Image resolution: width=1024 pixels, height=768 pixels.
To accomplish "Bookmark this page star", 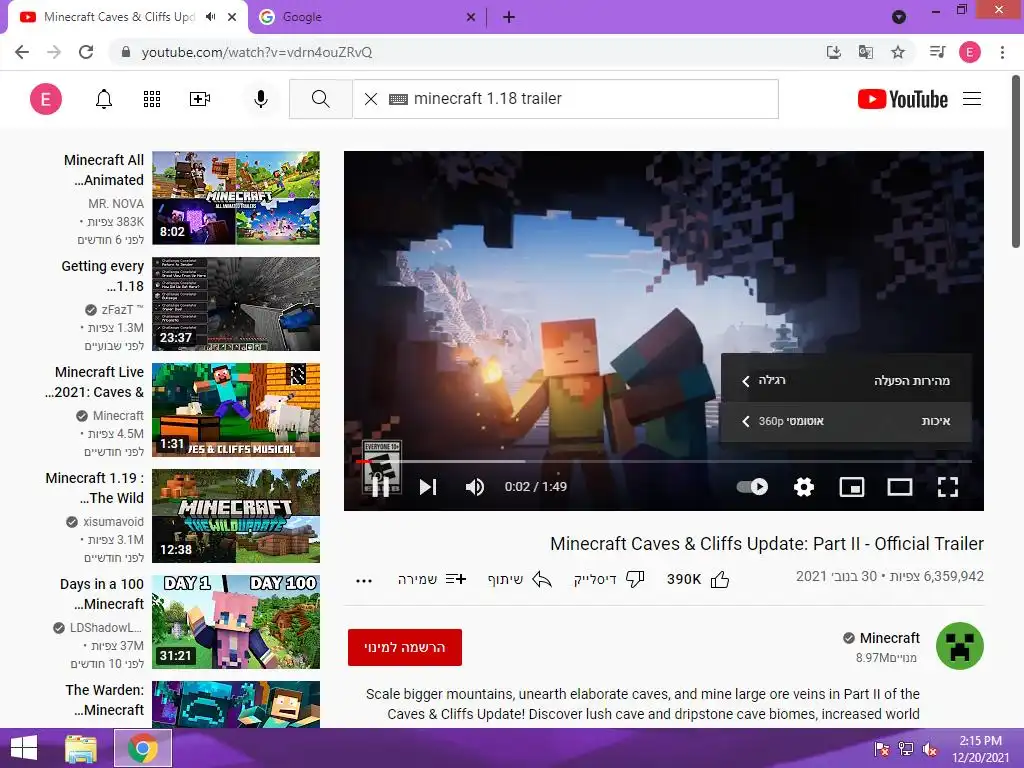I will pos(898,52).
